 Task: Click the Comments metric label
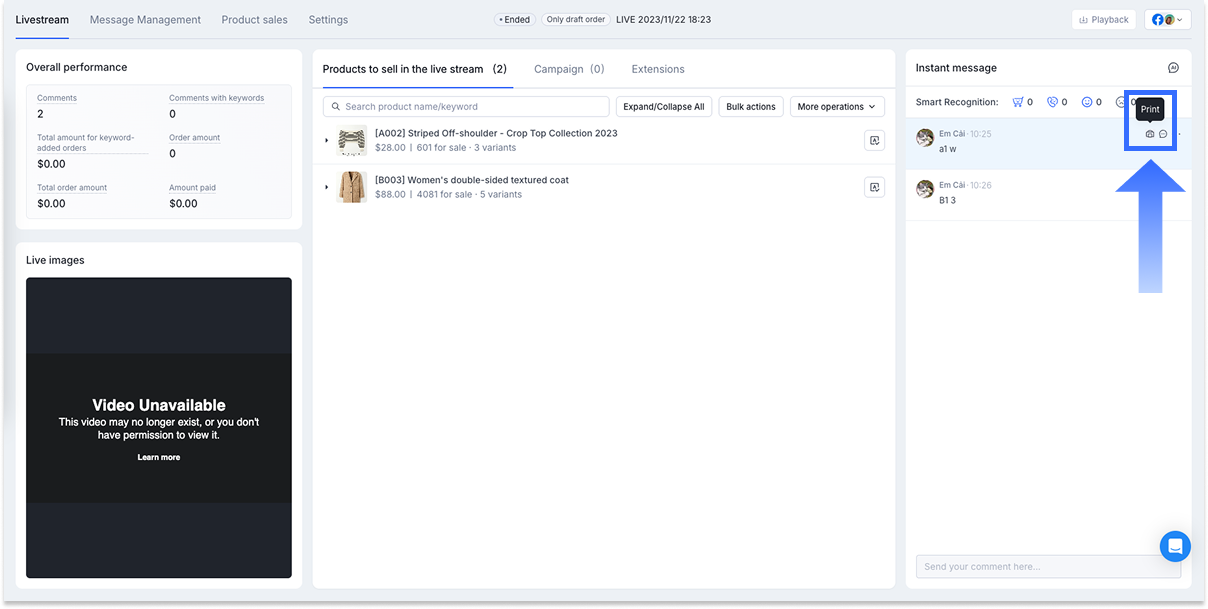tap(57, 98)
